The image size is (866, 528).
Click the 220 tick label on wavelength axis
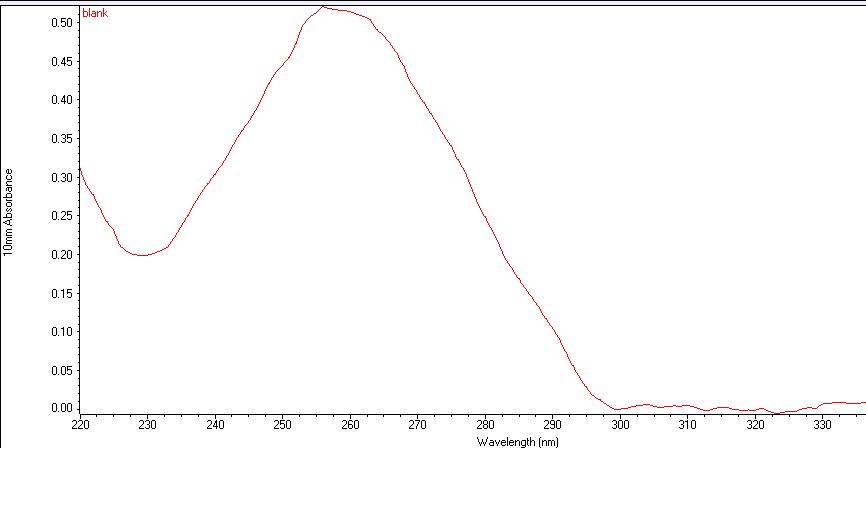pyautogui.click(x=80, y=425)
